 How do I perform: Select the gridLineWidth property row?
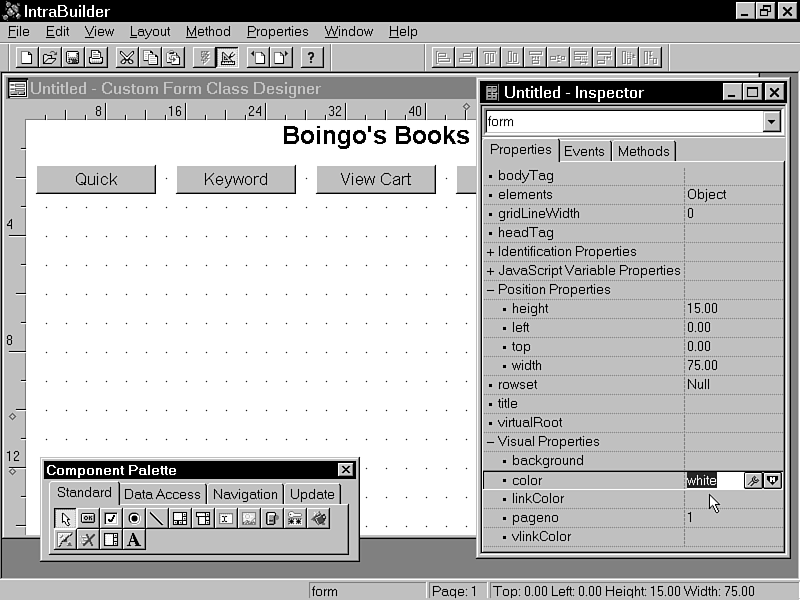[x=633, y=214]
